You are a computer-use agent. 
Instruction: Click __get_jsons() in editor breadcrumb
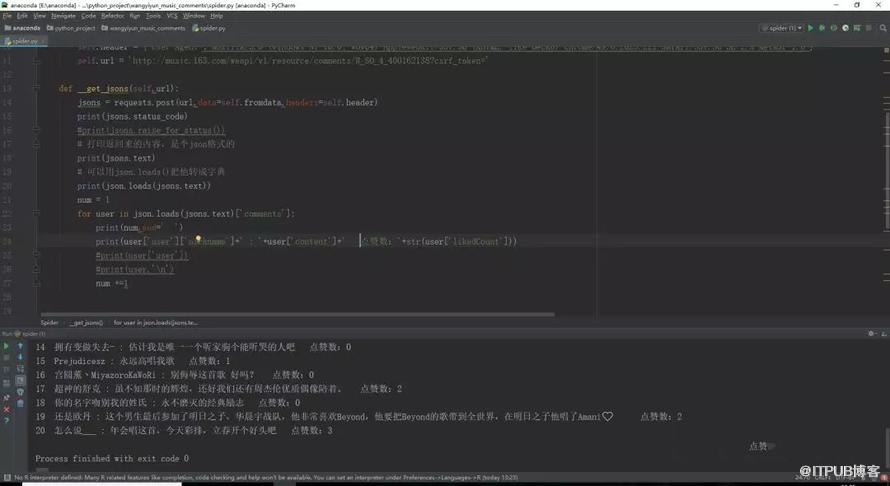(x=86, y=322)
